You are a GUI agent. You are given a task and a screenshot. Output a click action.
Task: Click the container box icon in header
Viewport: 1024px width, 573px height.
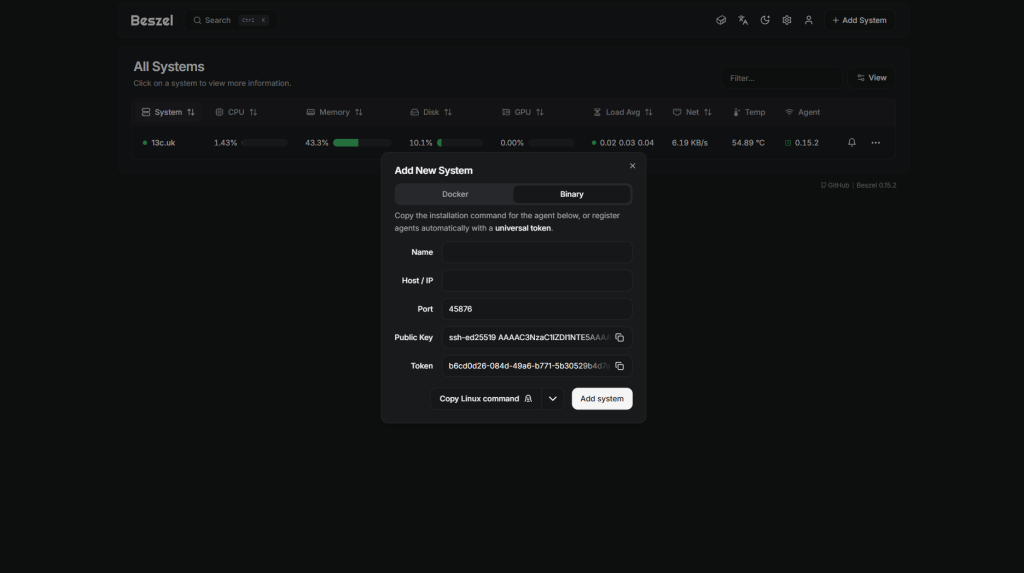coord(721,20)
